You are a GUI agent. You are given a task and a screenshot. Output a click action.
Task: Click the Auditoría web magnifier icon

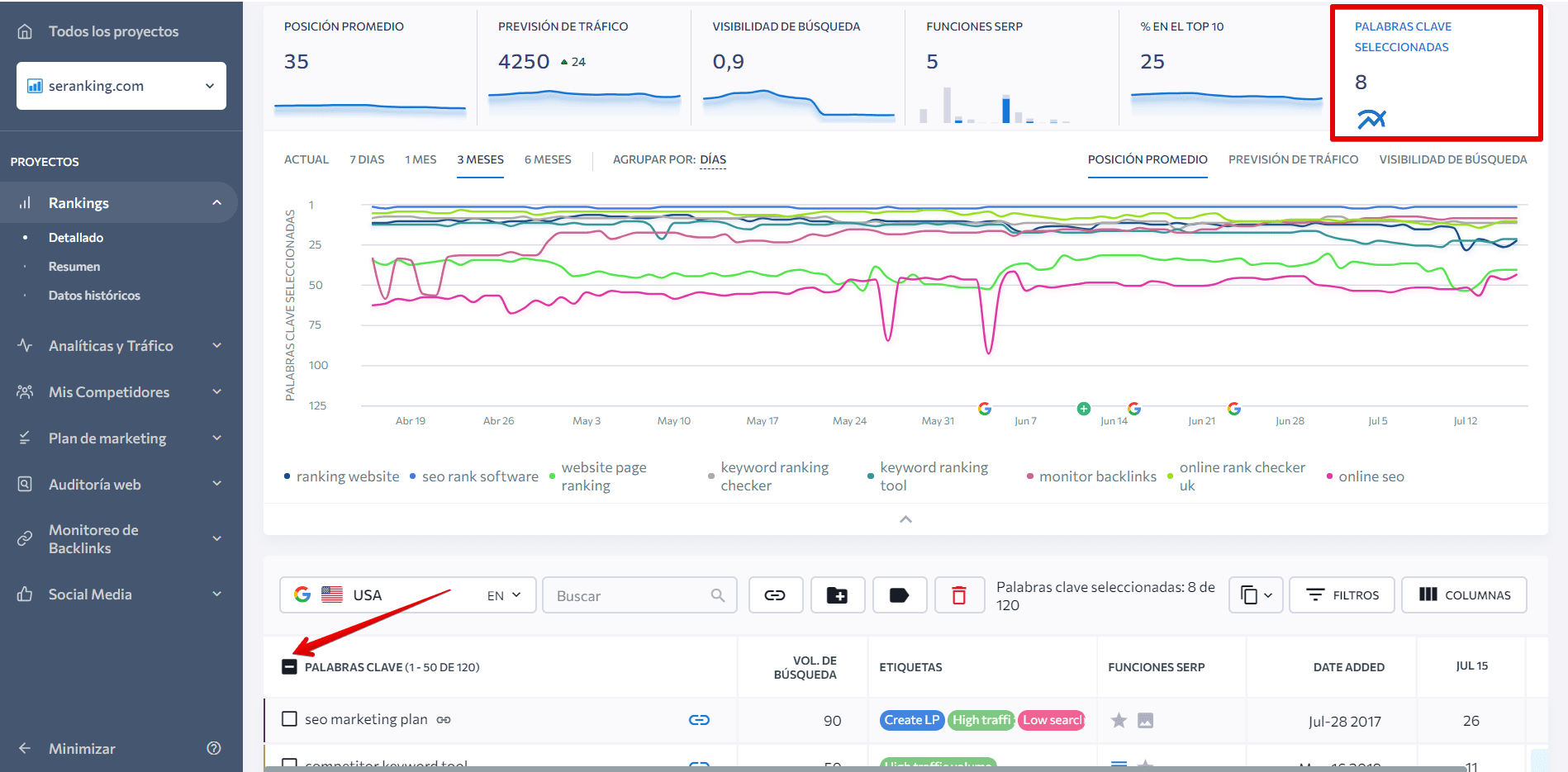click(25, 484)
